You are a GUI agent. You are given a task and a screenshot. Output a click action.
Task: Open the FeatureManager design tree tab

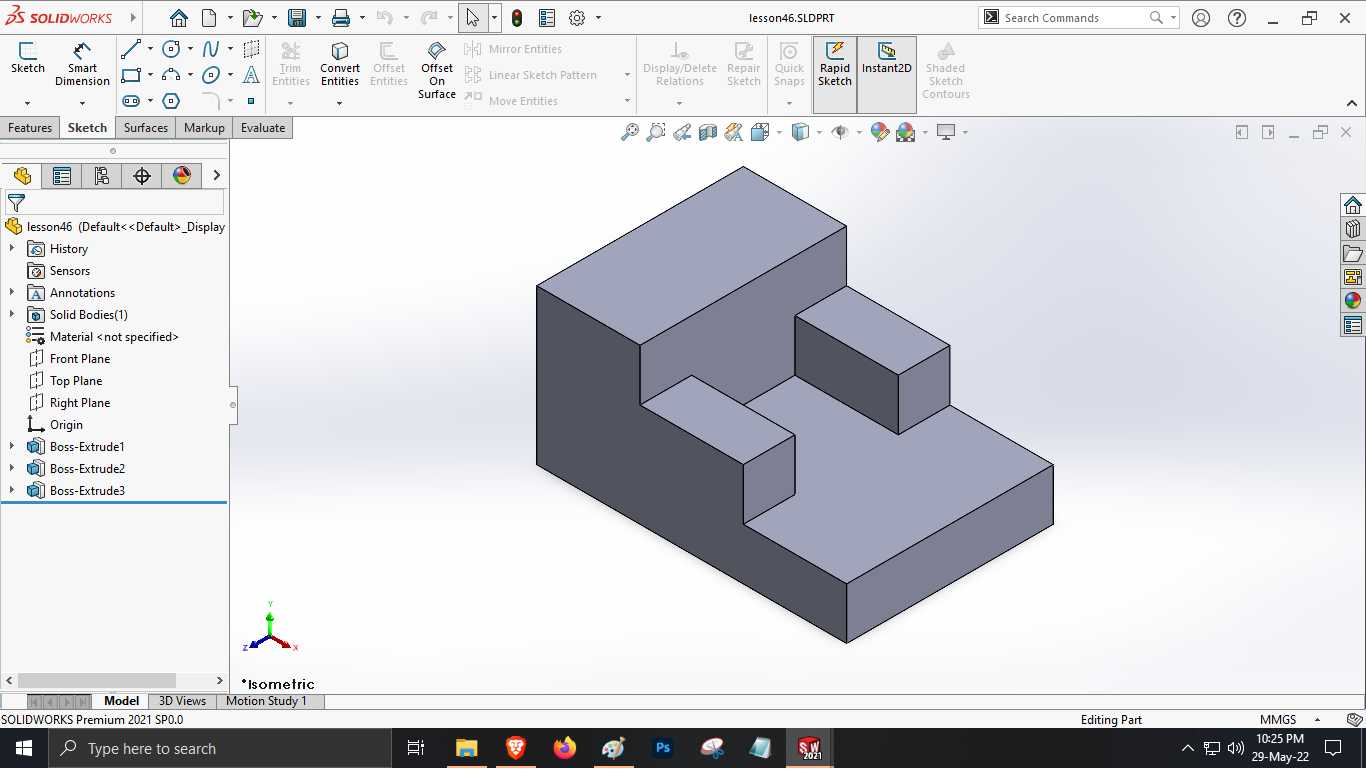[22, 176]
